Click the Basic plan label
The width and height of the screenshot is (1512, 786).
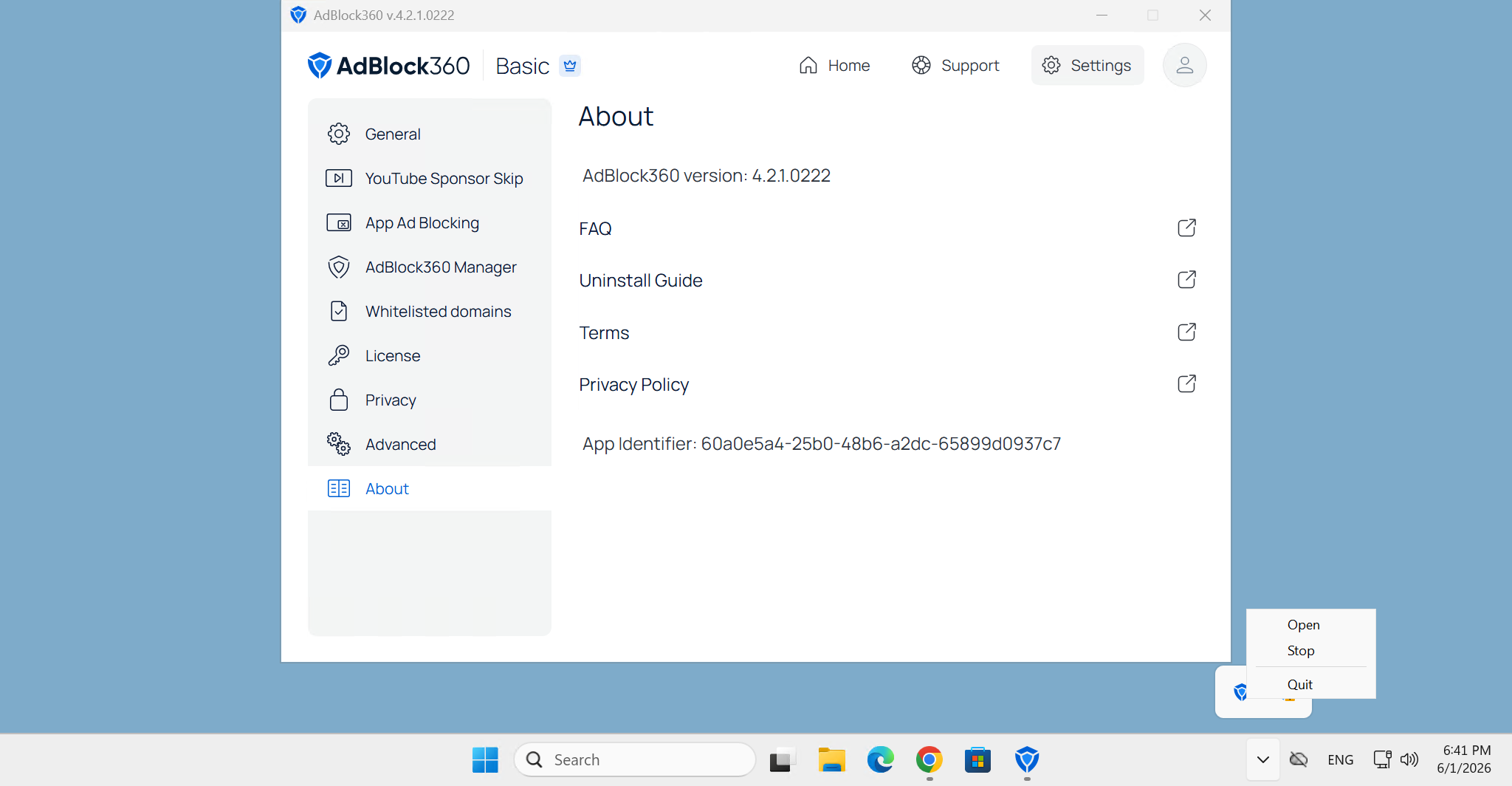(x=523, y=66)
